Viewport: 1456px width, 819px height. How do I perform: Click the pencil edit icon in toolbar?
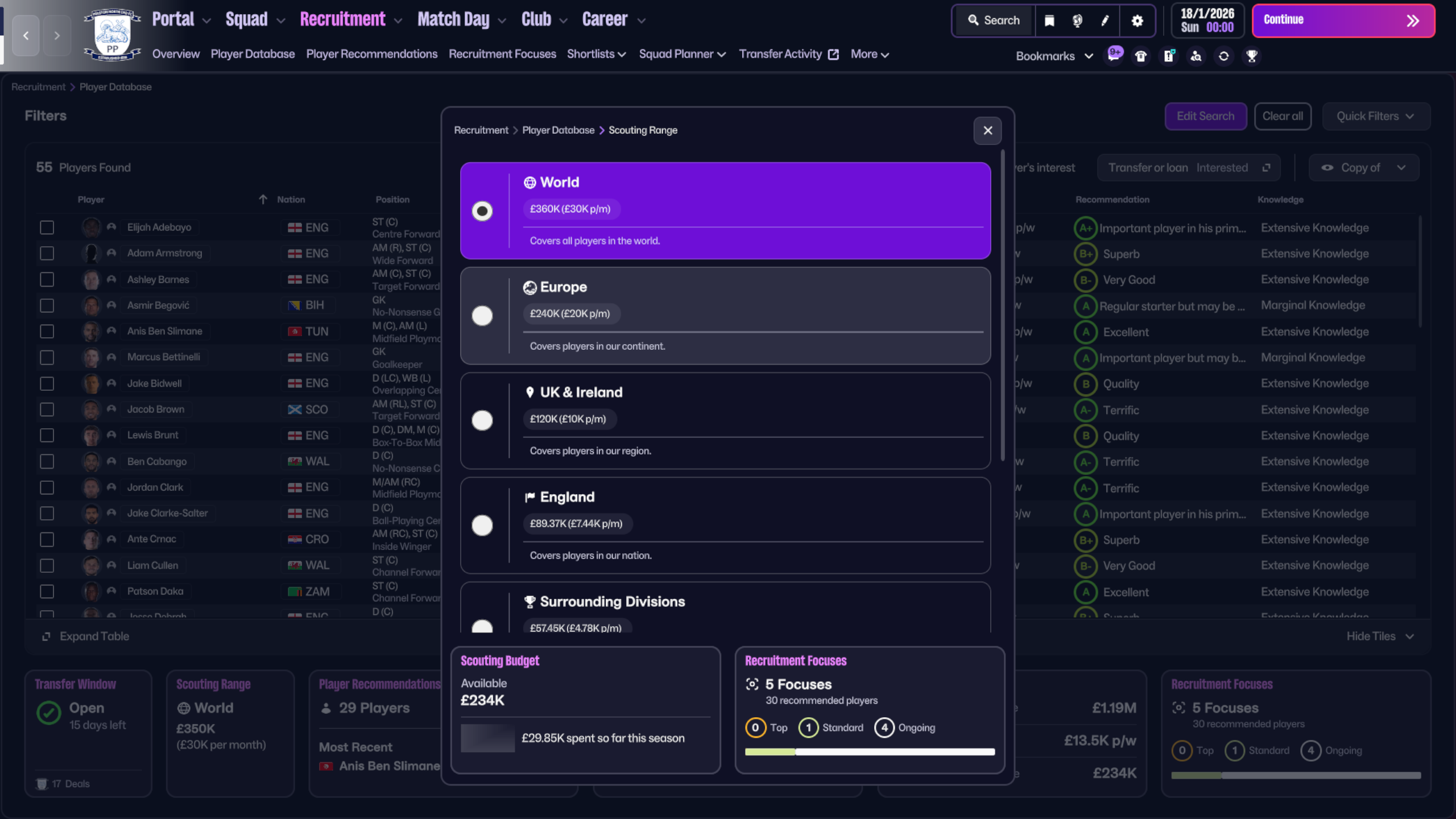pyautogui.click(x=1105, y=20)
